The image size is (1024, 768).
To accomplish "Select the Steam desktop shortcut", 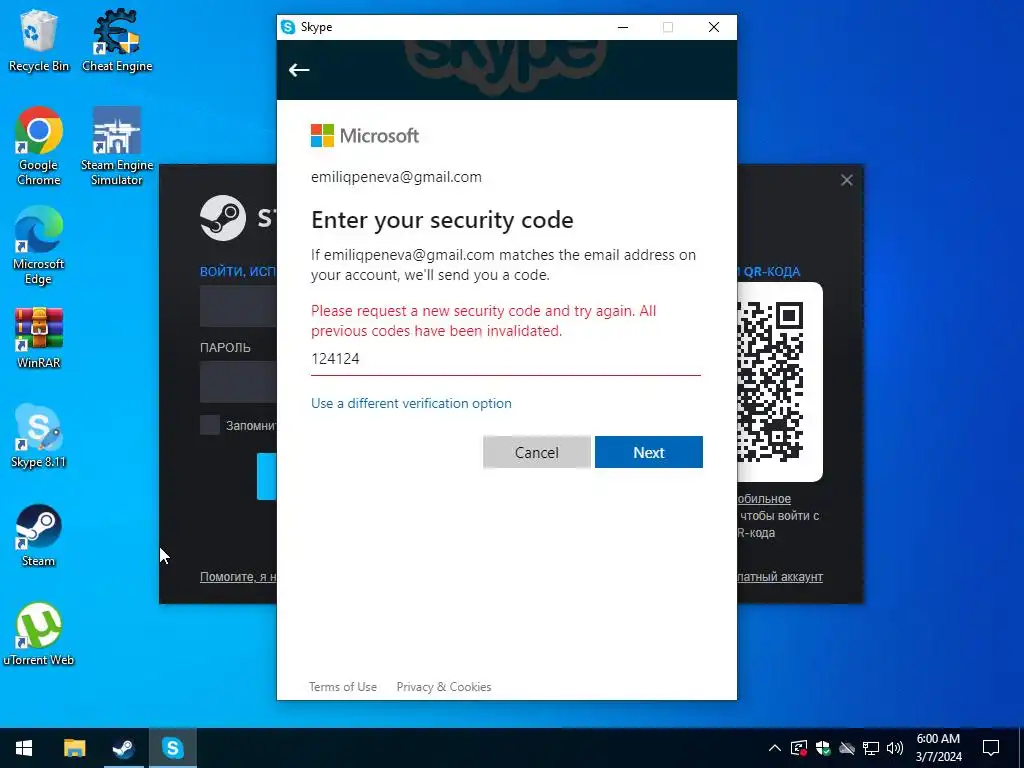I will [39, 536].
